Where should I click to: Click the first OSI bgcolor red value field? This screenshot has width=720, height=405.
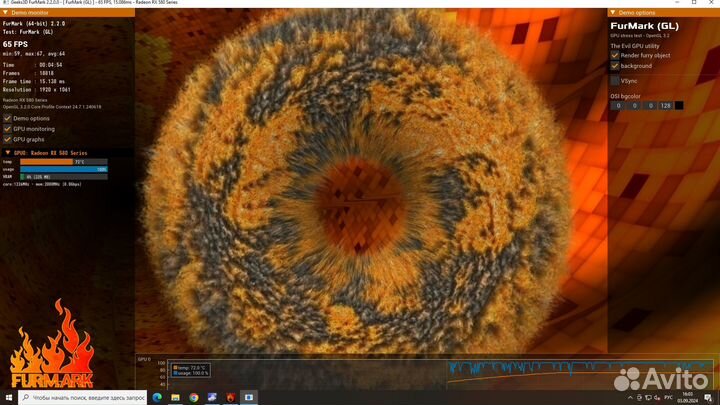pyautogui.click(x=619, y=106)
